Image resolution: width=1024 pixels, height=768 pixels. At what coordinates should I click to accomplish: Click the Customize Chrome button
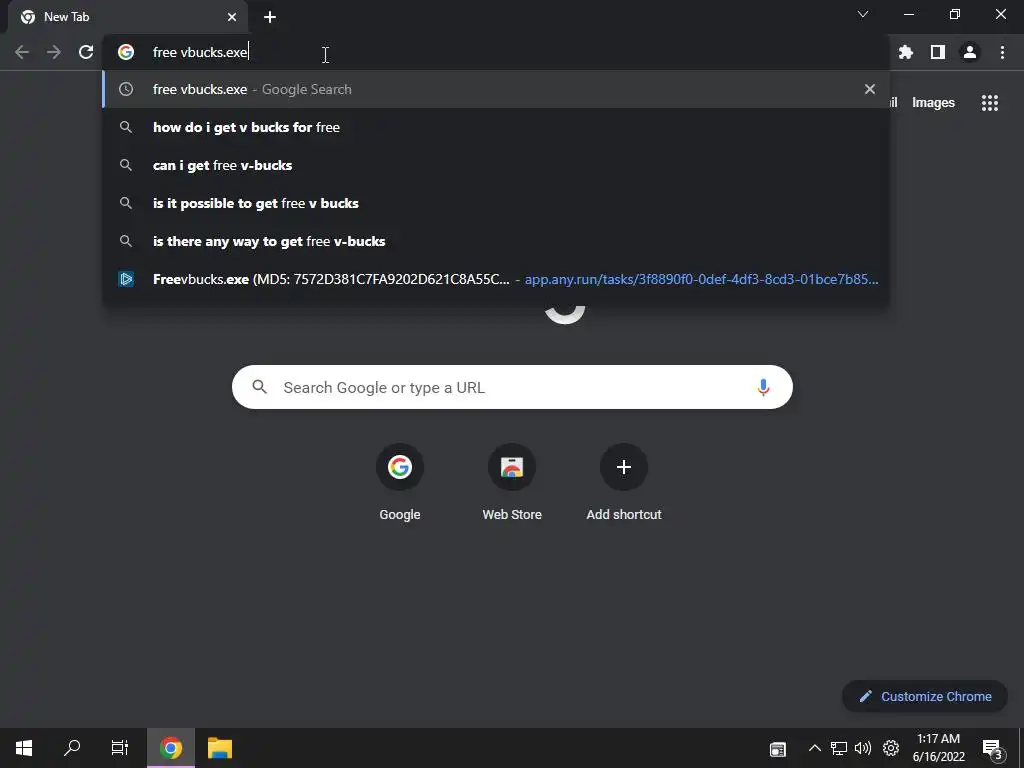925,696
